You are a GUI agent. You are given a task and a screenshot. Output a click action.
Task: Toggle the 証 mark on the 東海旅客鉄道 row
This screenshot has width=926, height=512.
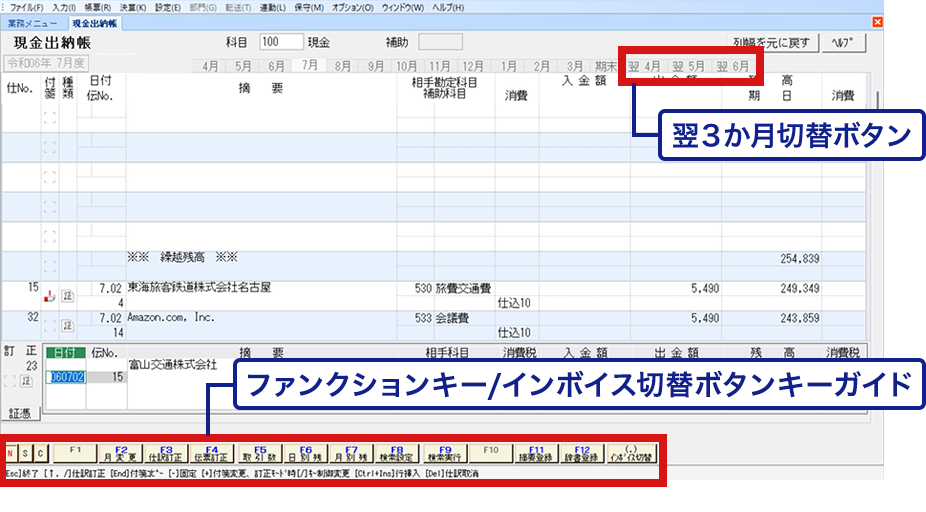[68, 295]
